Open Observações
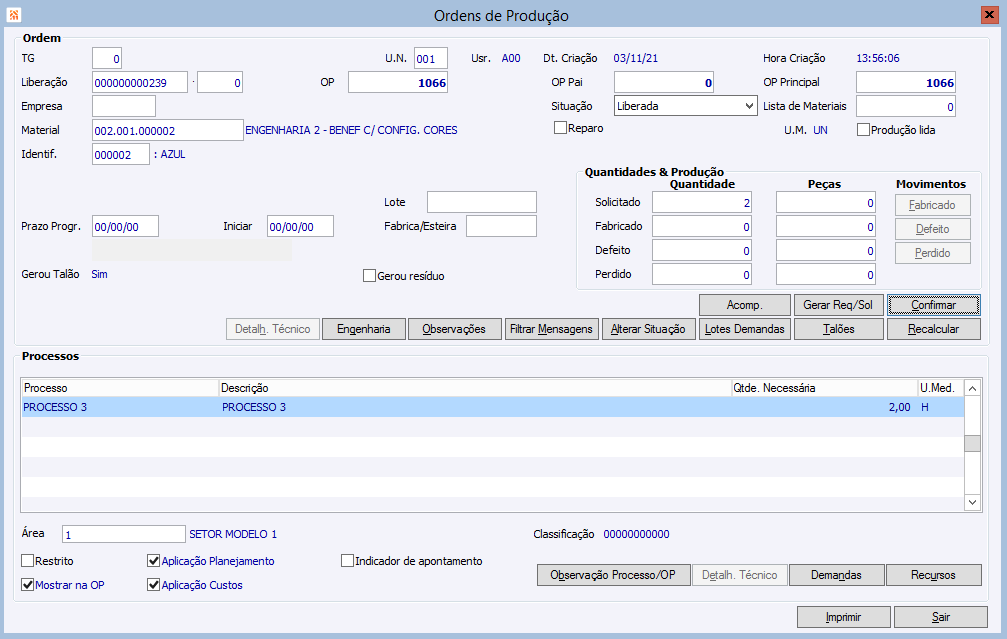 click(454, 329)
